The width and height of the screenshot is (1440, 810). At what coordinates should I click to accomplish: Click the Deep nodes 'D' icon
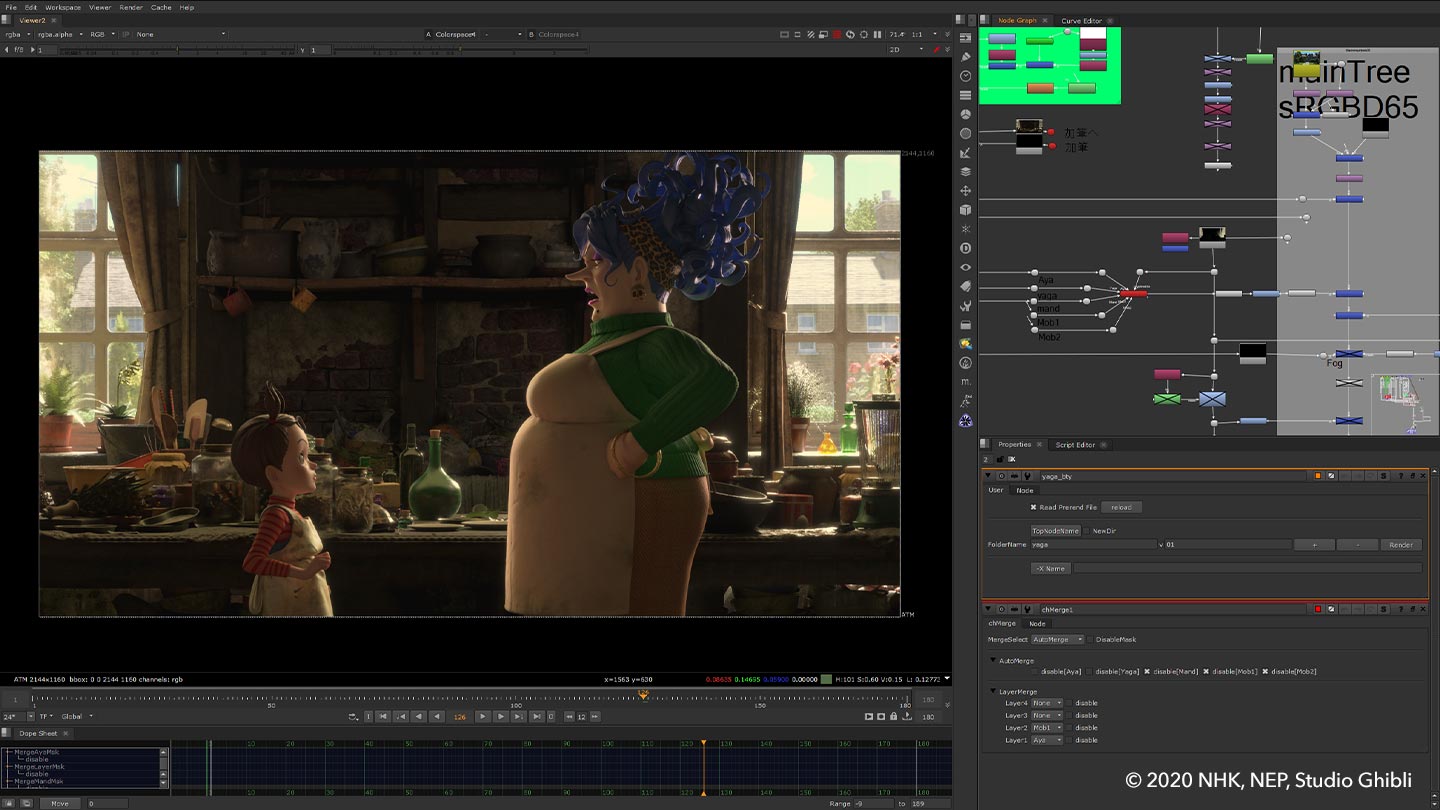(965, 248)
